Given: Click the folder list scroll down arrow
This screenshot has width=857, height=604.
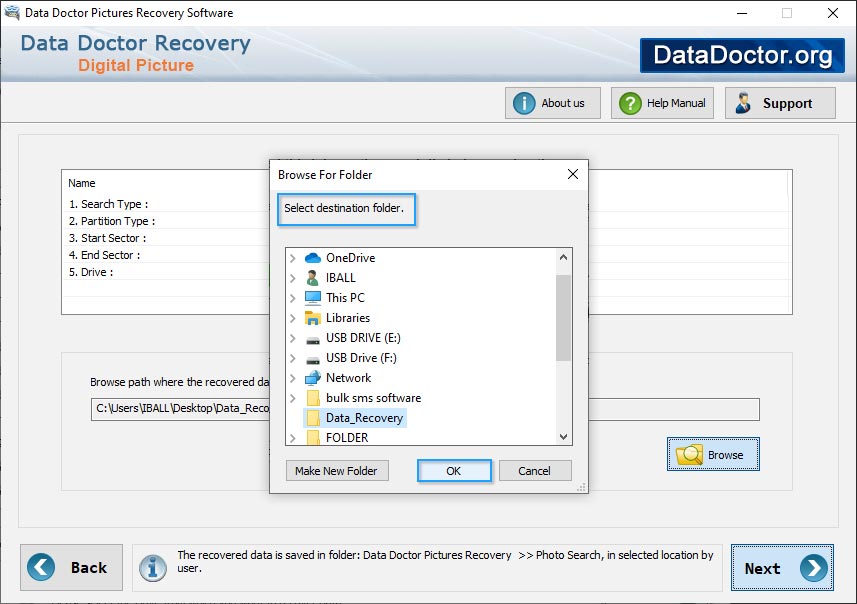Looking at the screenshot, I should click(x=563, y=437).
